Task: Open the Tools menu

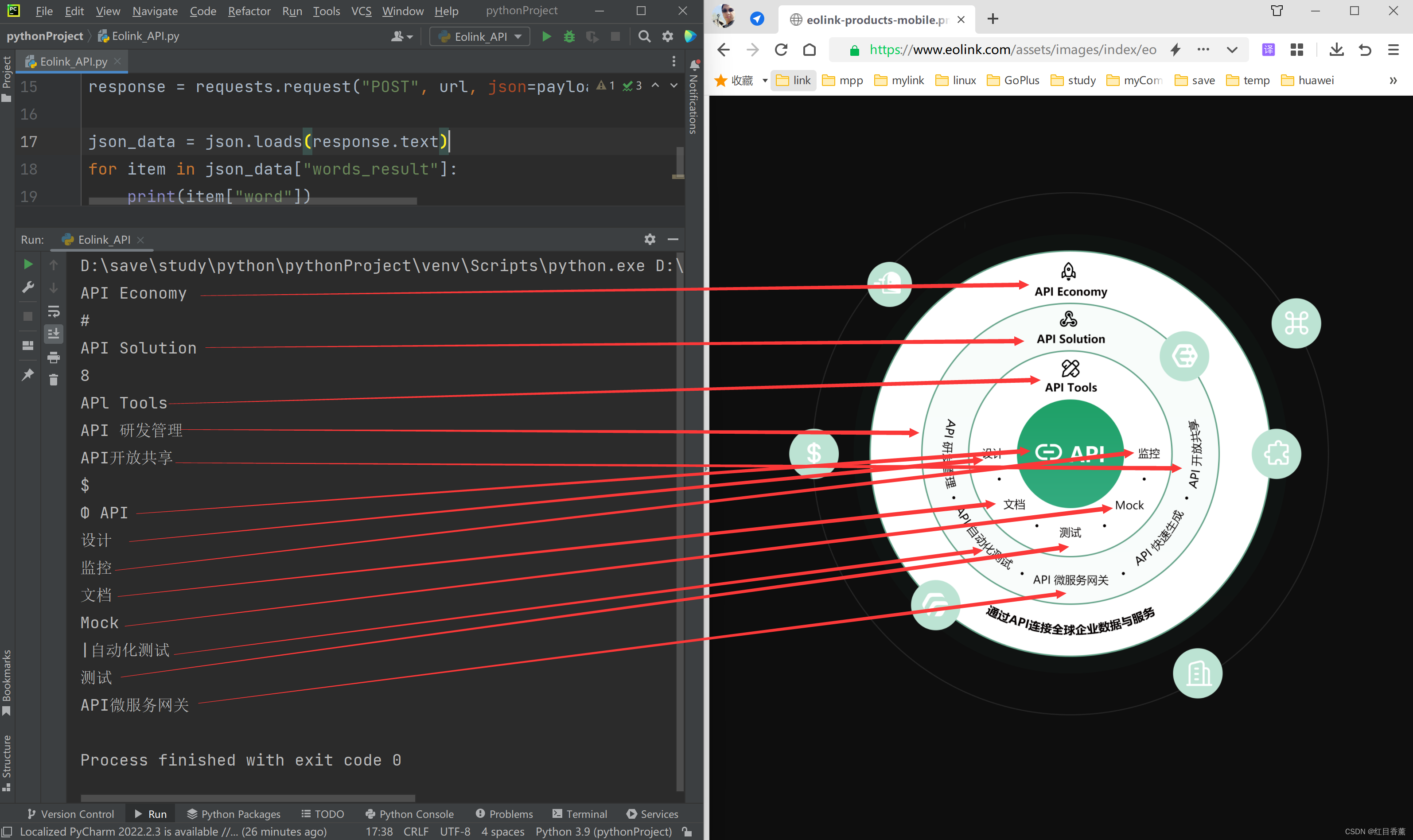Action: pyautogui.click(x=327, y=12)
